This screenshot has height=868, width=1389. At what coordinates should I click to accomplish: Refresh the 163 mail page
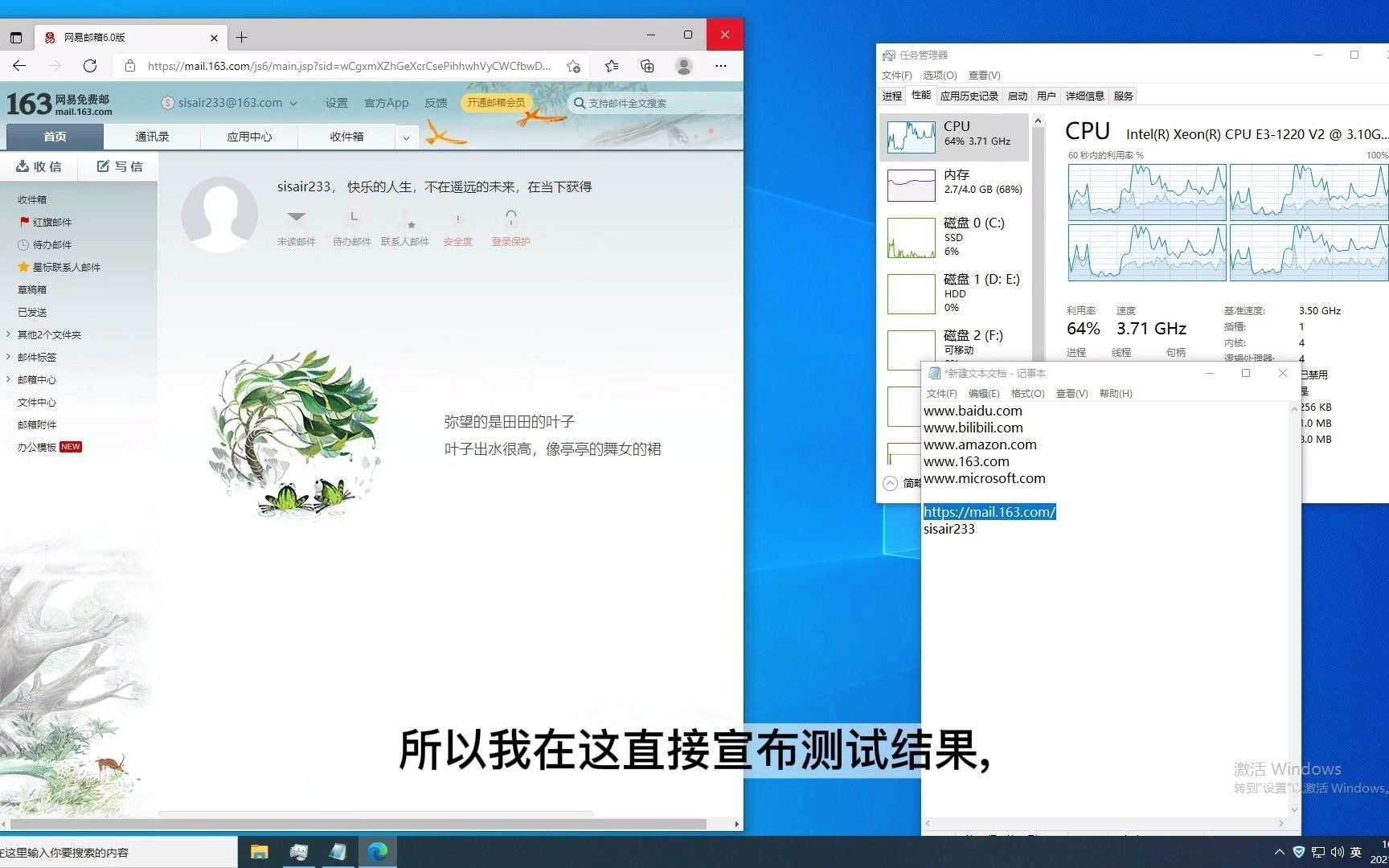[90, 66]
